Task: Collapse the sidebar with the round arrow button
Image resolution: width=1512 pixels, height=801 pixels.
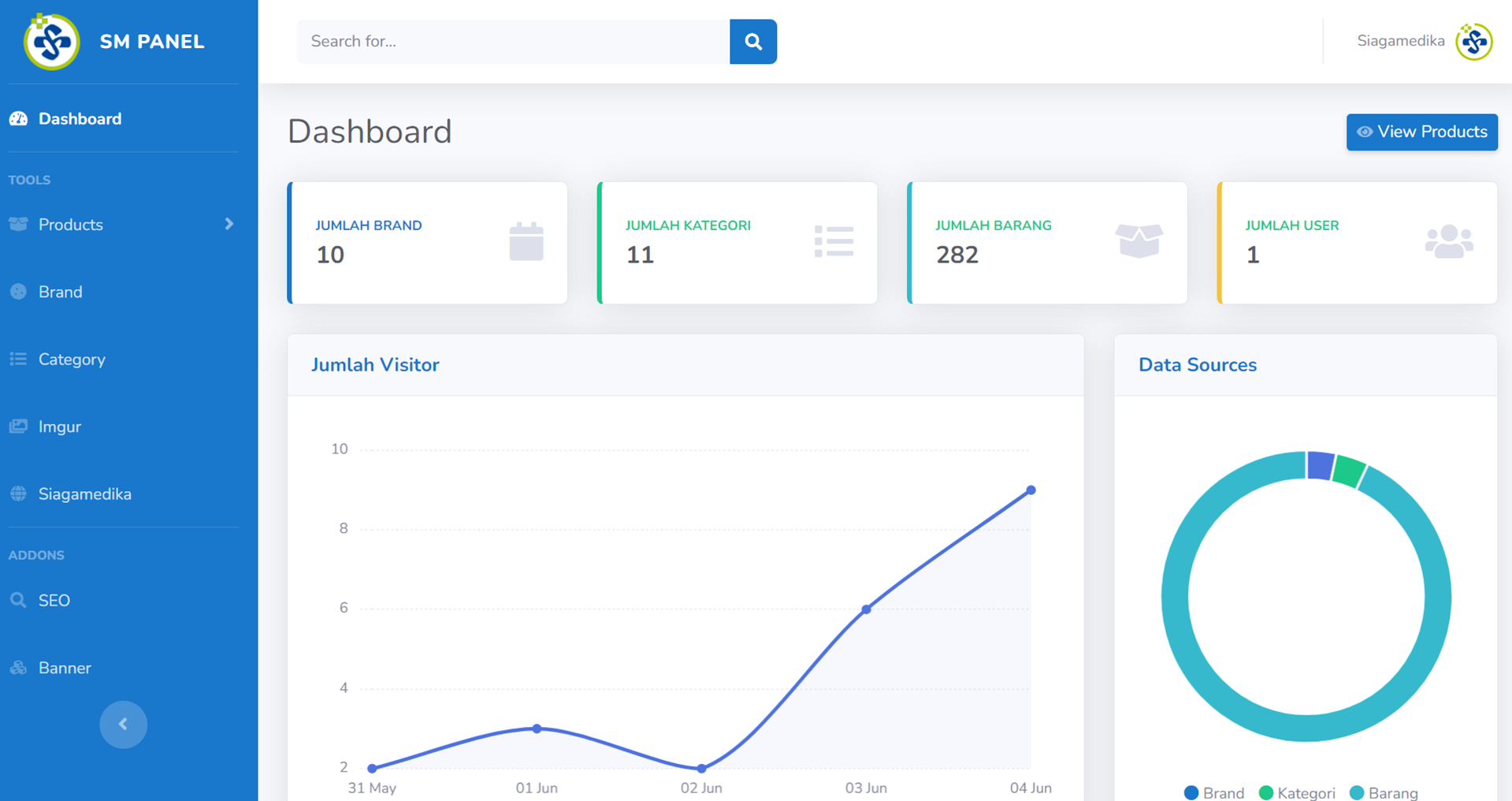Action: click(123, 724)
